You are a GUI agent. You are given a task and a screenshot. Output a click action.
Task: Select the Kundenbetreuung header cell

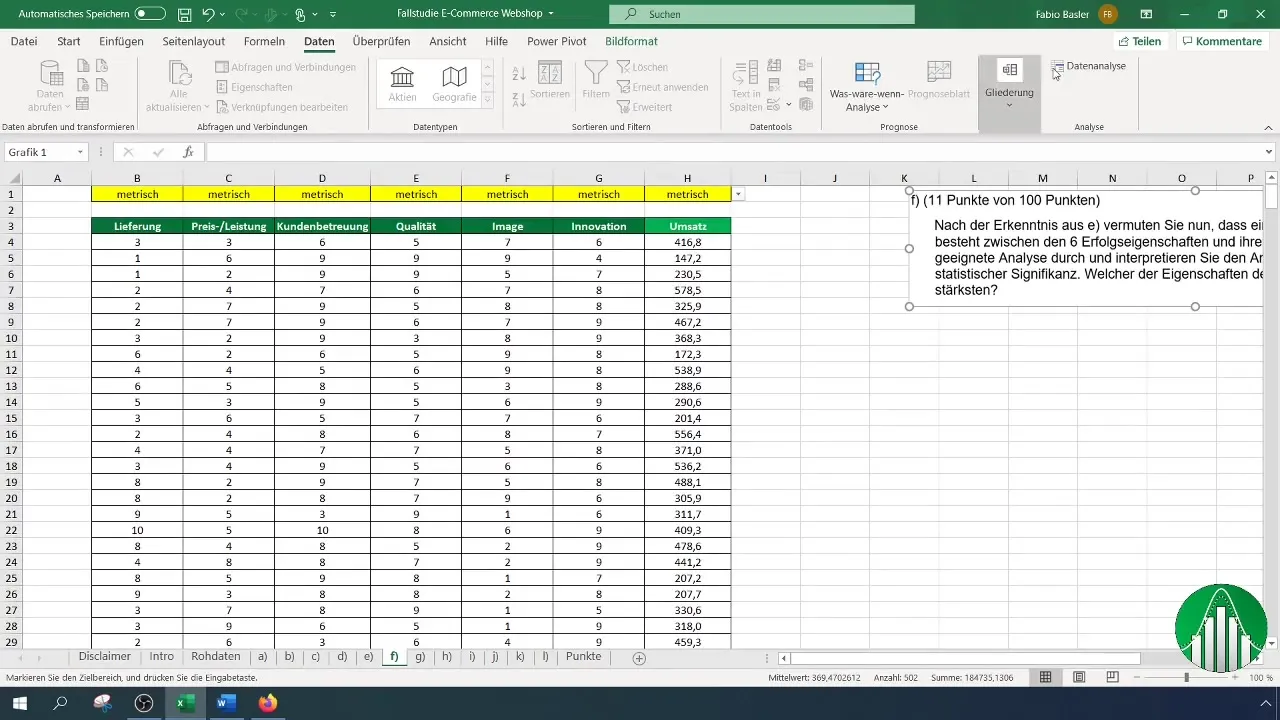tap(322, 226)
